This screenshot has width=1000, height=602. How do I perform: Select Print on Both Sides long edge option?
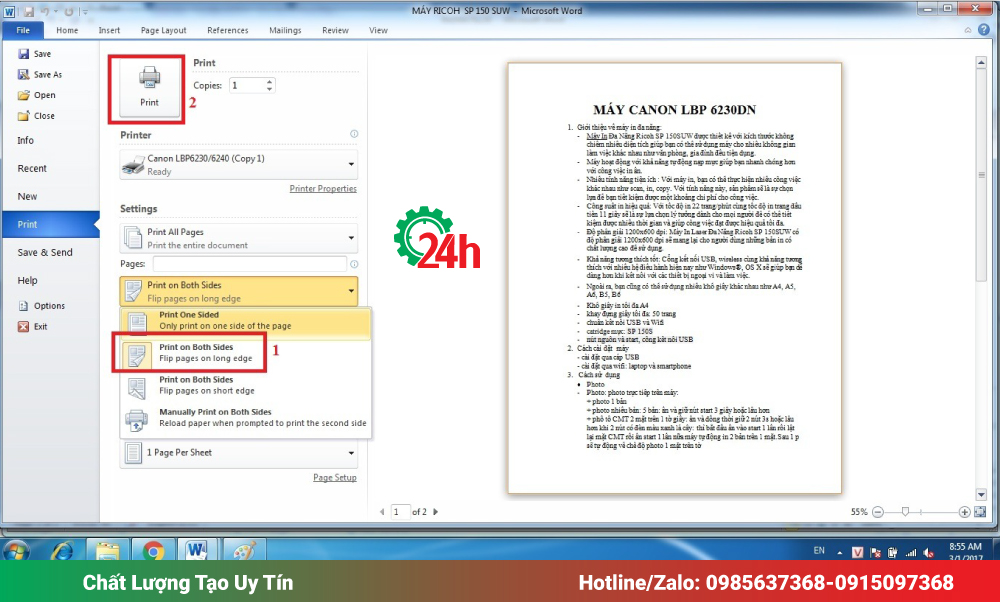pos(246,353)
